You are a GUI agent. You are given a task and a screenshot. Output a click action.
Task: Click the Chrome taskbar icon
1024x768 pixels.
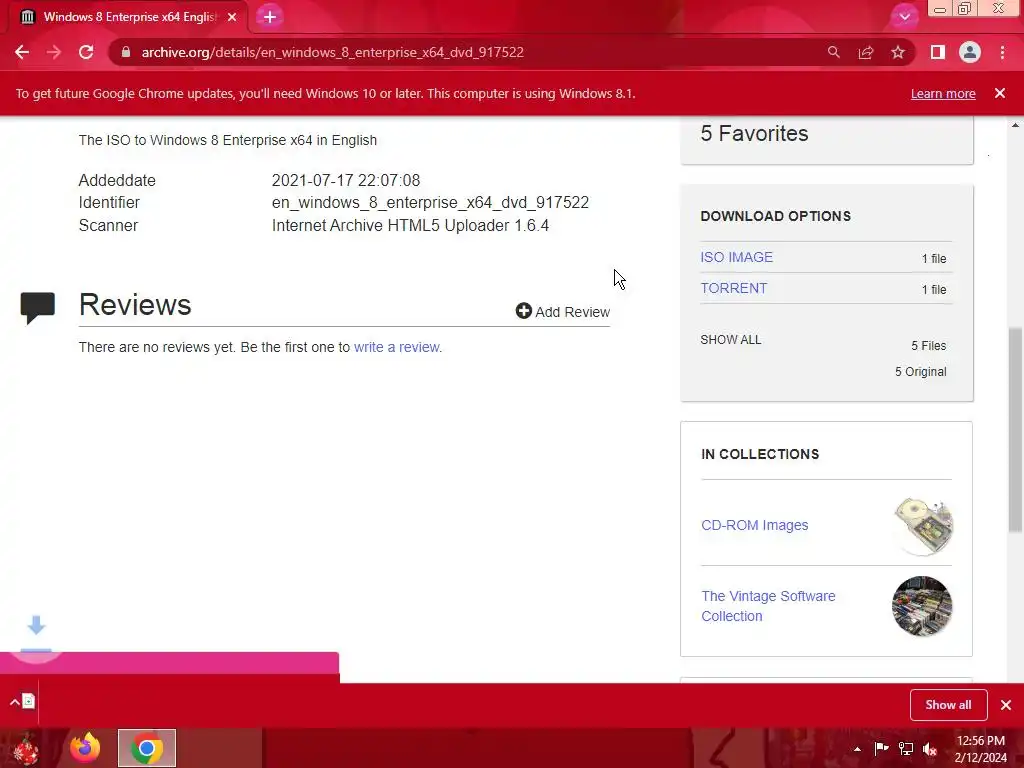pyautogui.click(x=147, y=748)
